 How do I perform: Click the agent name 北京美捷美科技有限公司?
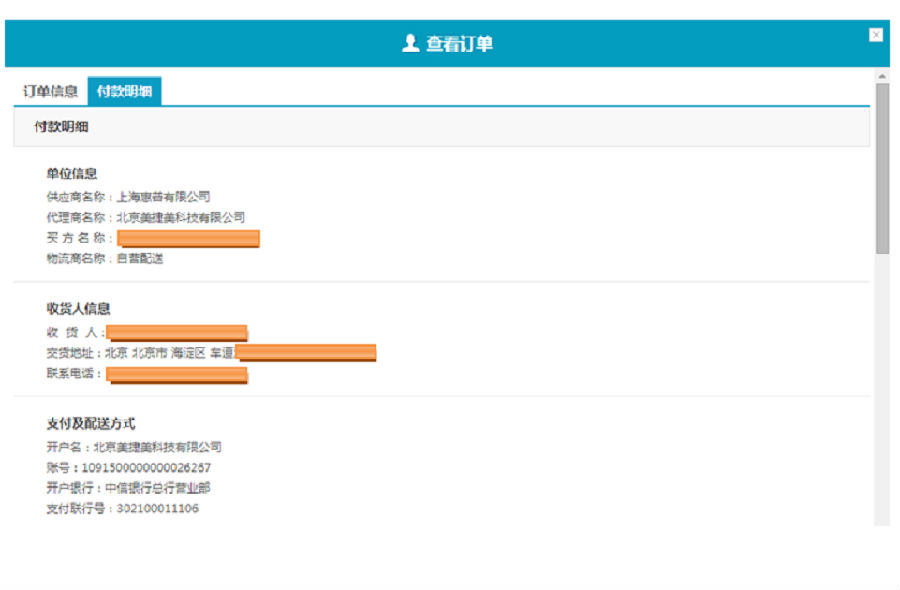coord(180,217)
